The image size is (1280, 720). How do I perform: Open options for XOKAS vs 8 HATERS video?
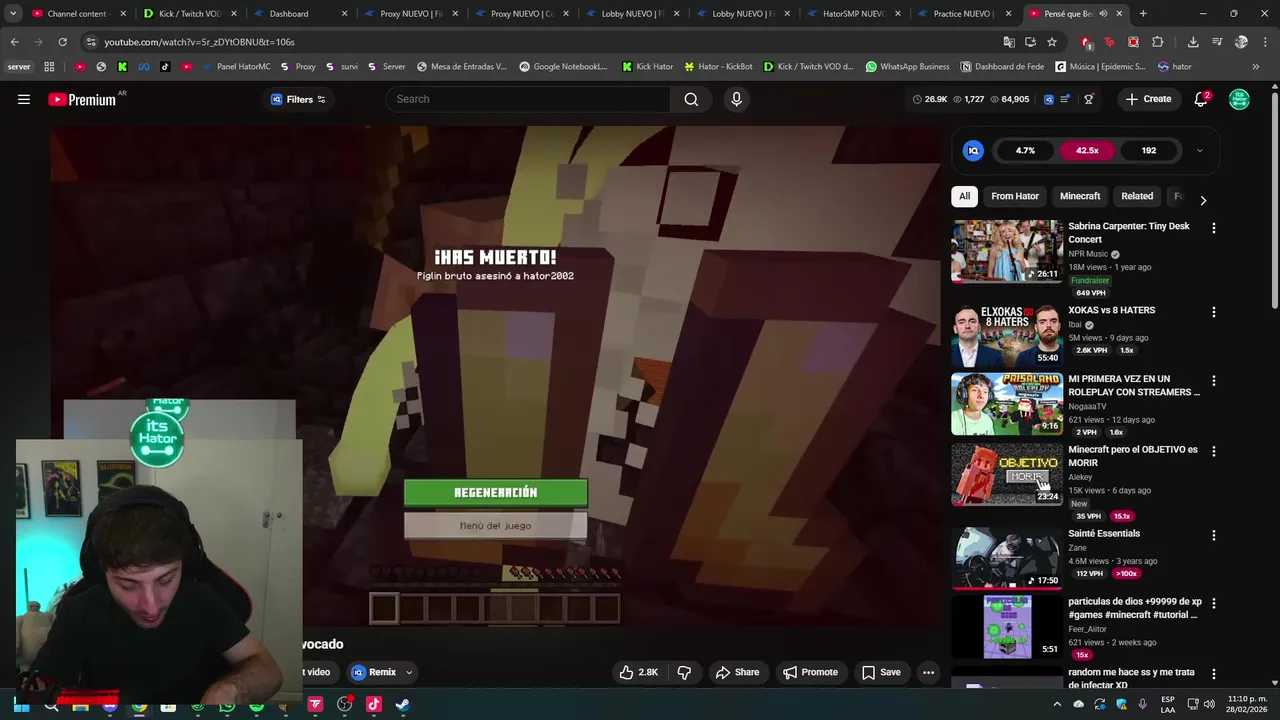(1213, 312)
